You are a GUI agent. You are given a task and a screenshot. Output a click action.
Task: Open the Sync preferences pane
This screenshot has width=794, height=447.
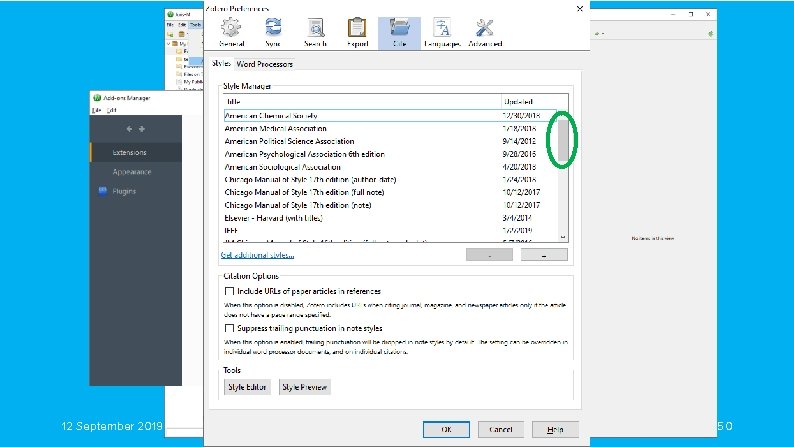273,33
